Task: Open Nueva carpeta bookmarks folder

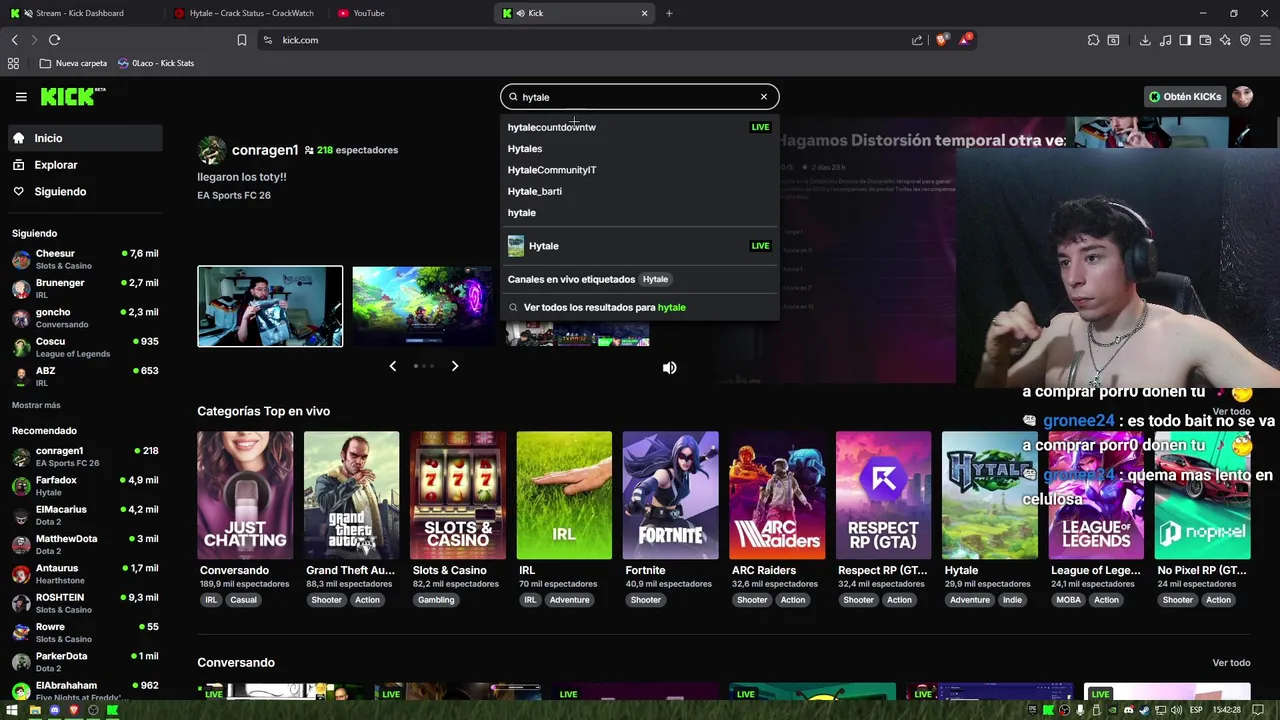Action: pos(73,63)
